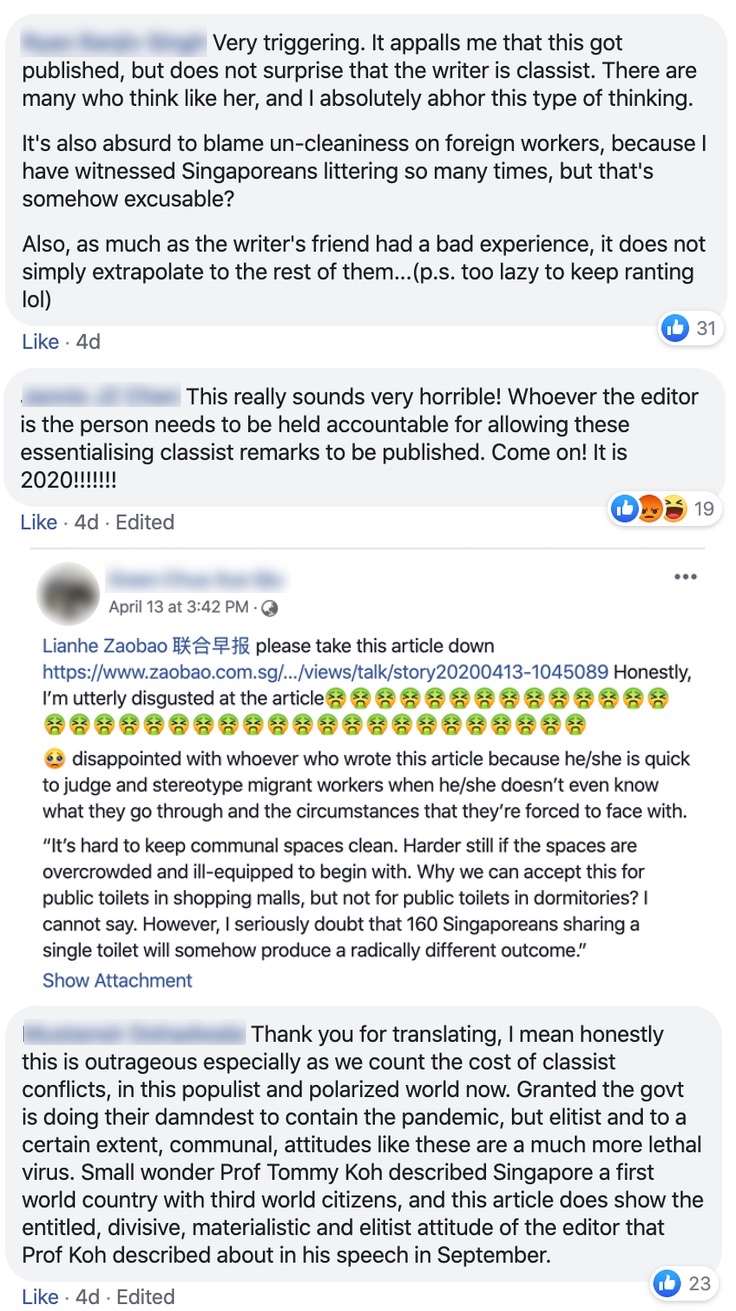The width and height of the screenshot is (736, 1311).
Task: Like the "Very triggering" comment
Action: click(x=40, y=341)
